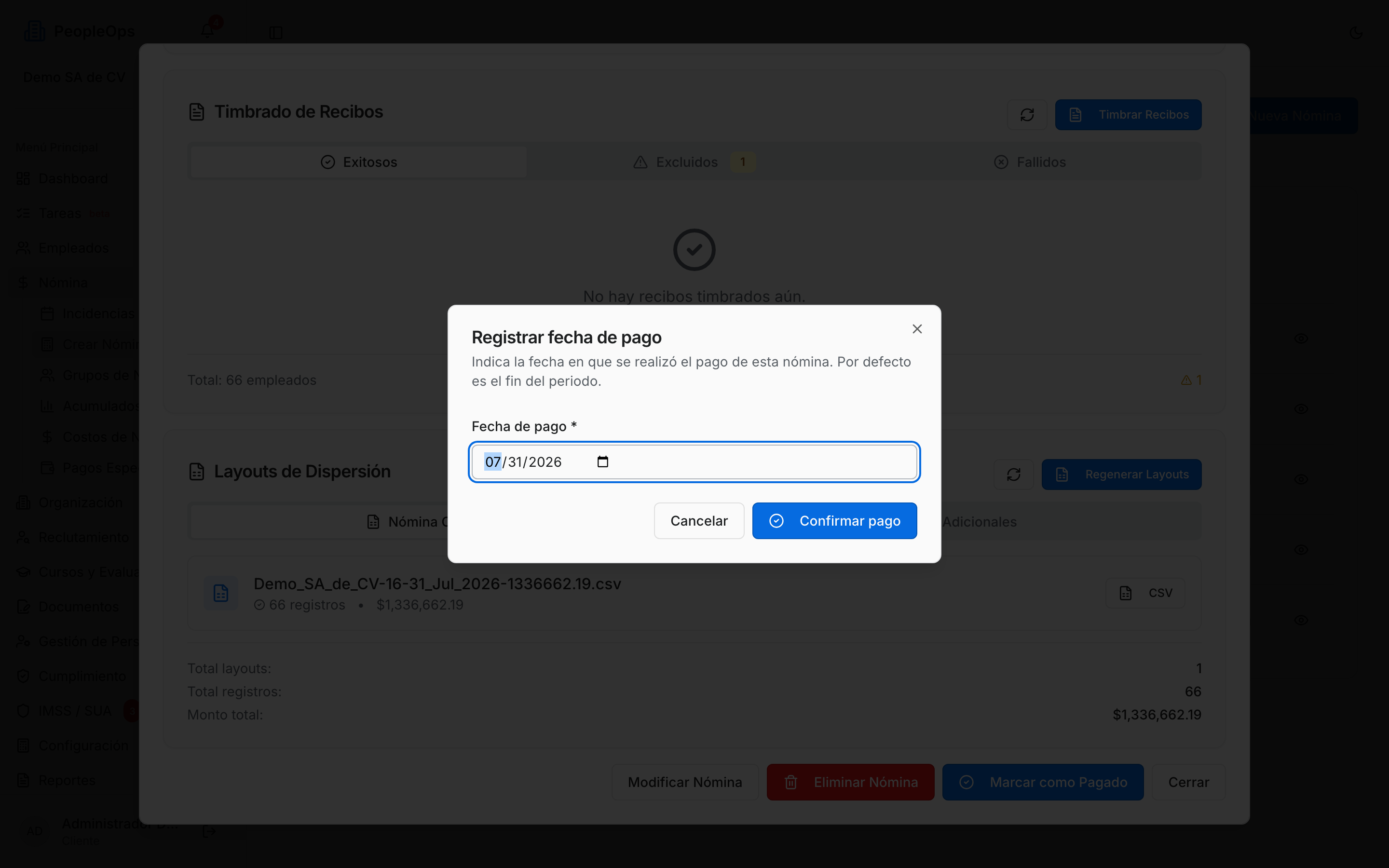Open the notifications bell
Viewport: 1389px width, 868px height.
click(x=208, y=30)
